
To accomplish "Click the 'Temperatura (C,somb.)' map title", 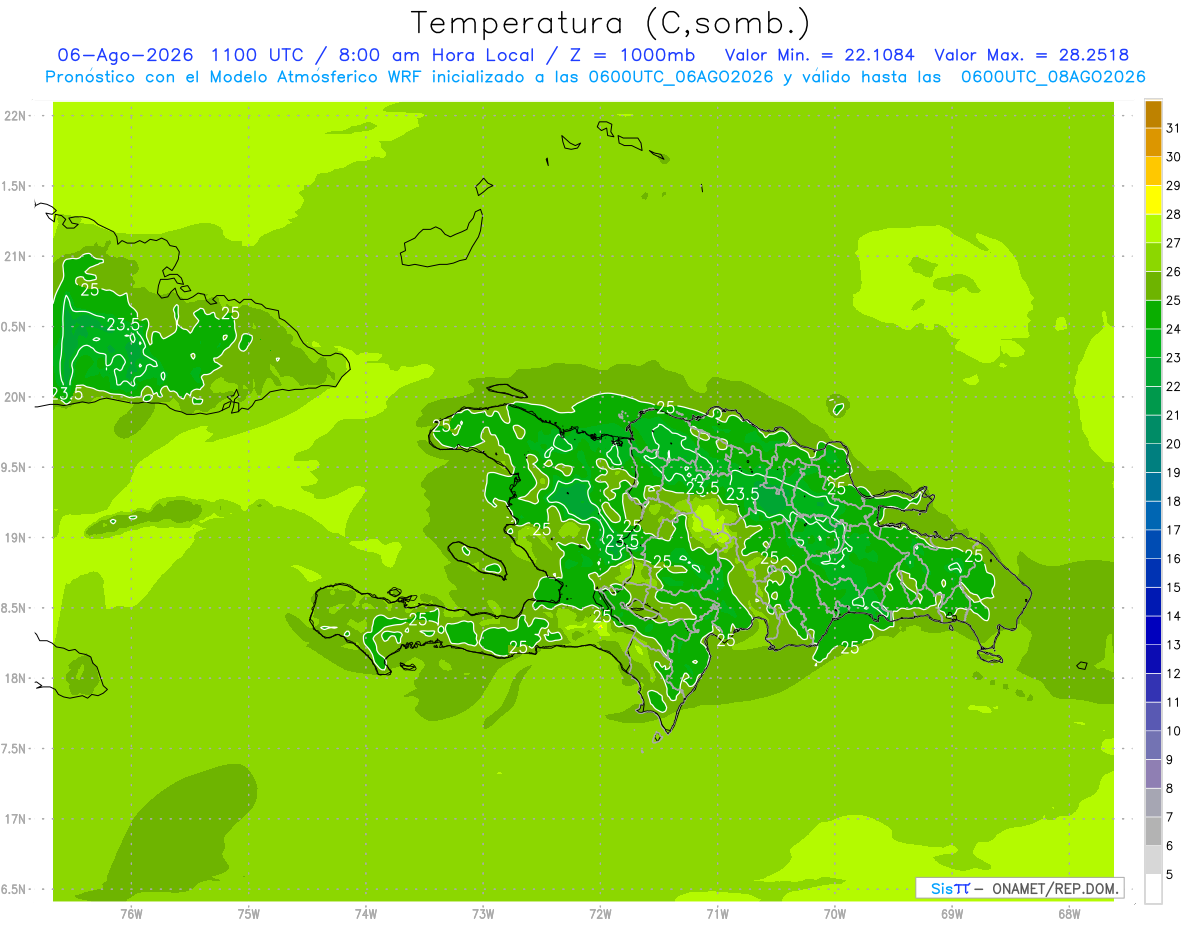I will pyautogui.click(x=610, y=24).
